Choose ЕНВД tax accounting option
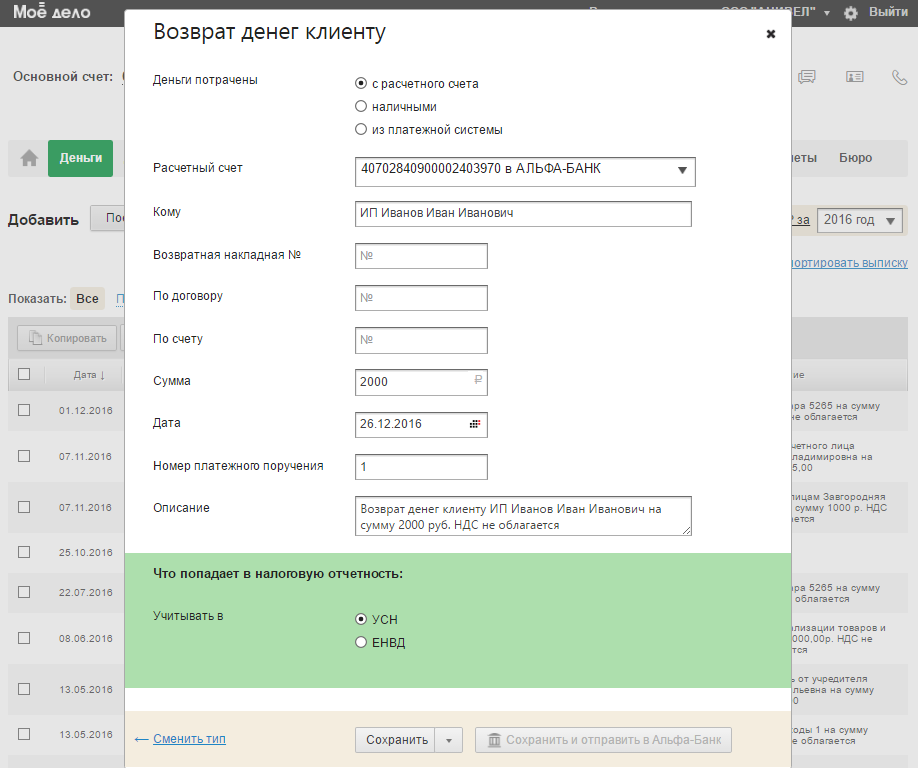Viewport: 918px width, 768px height. [x=362, y=642]
